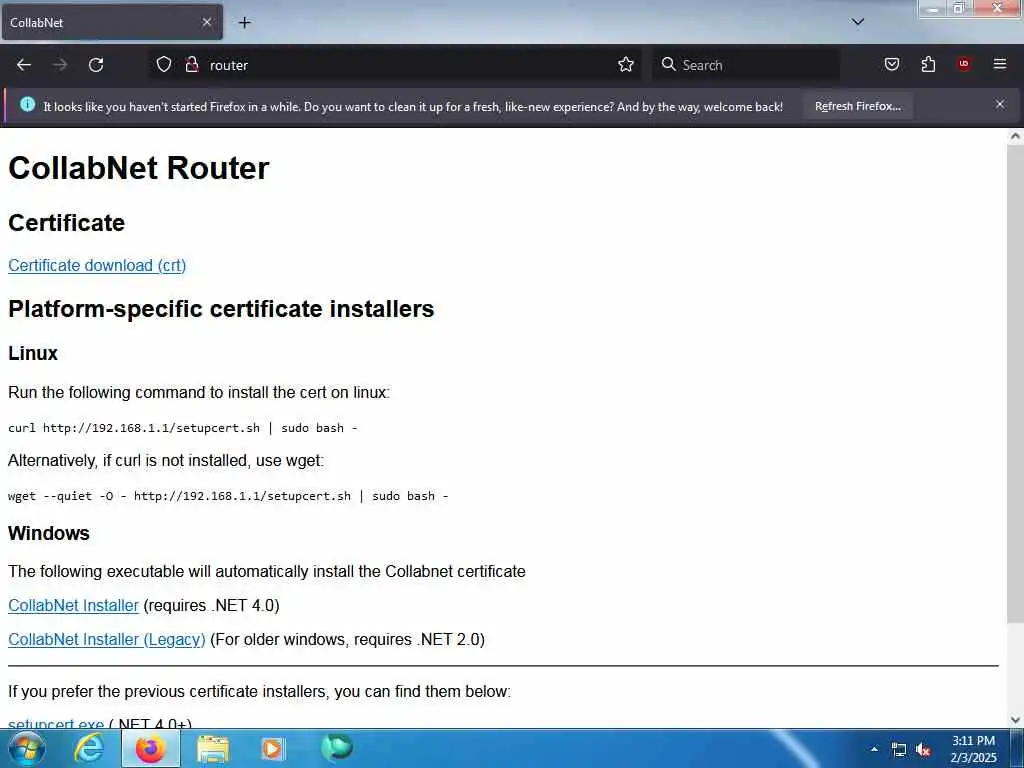This screenshot has height=768, width=1024.
Task: Click scrollbar down arrow
Action: click(1015, 720)
